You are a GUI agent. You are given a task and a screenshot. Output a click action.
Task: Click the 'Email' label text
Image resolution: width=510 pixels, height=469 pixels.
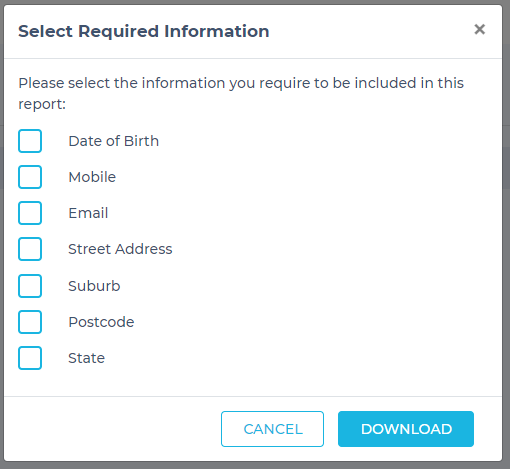(88, 213)
